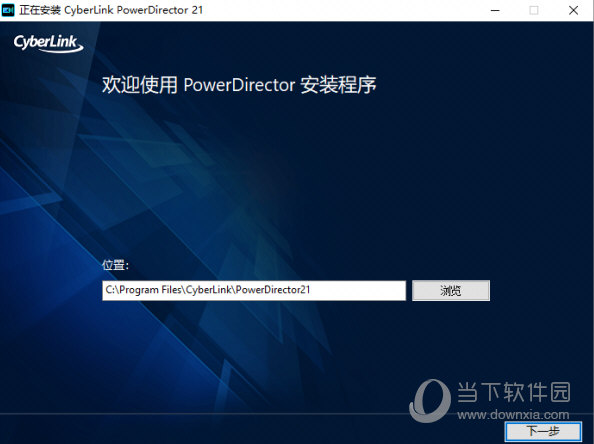Minimize the installer window

pyautogui.click(x=495, y=10)
